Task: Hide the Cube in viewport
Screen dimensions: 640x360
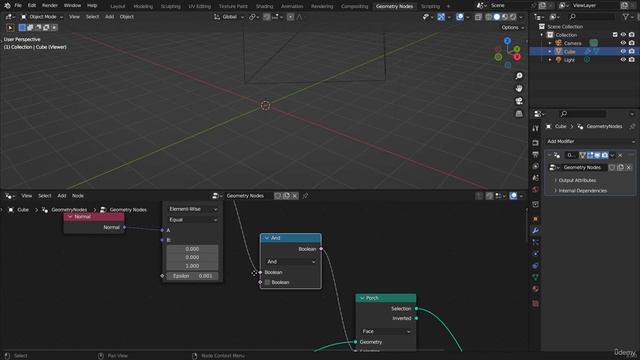Action: tap(623, 51)
